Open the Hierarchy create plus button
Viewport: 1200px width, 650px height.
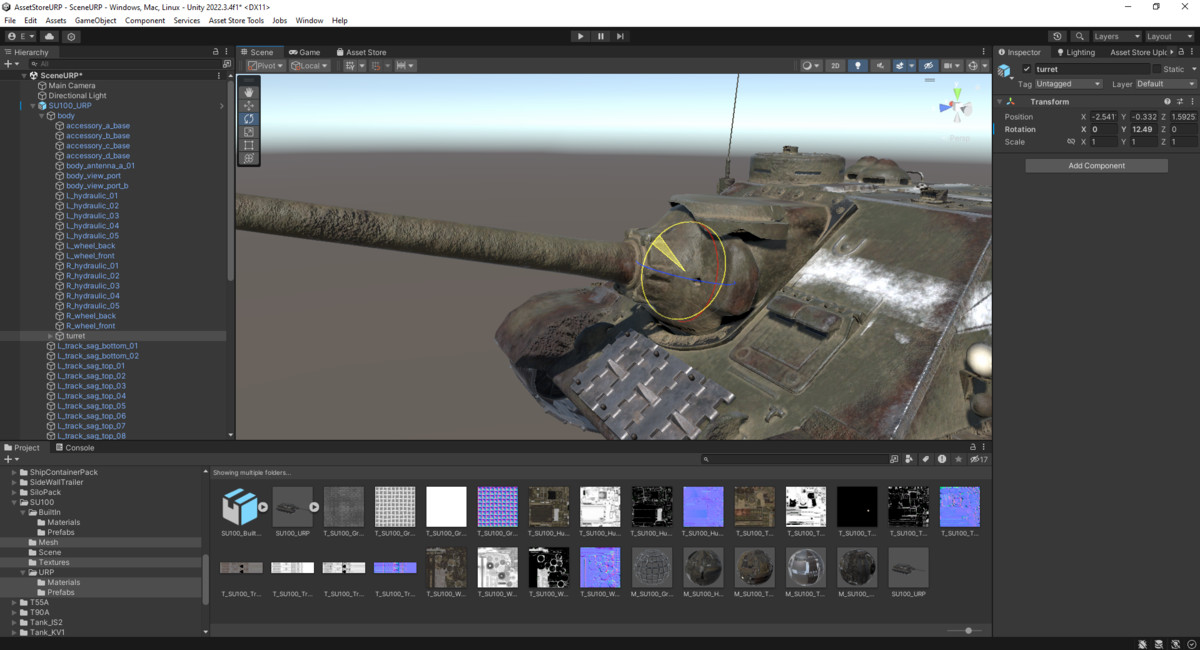pyautogui.click(x=11, y=63)
